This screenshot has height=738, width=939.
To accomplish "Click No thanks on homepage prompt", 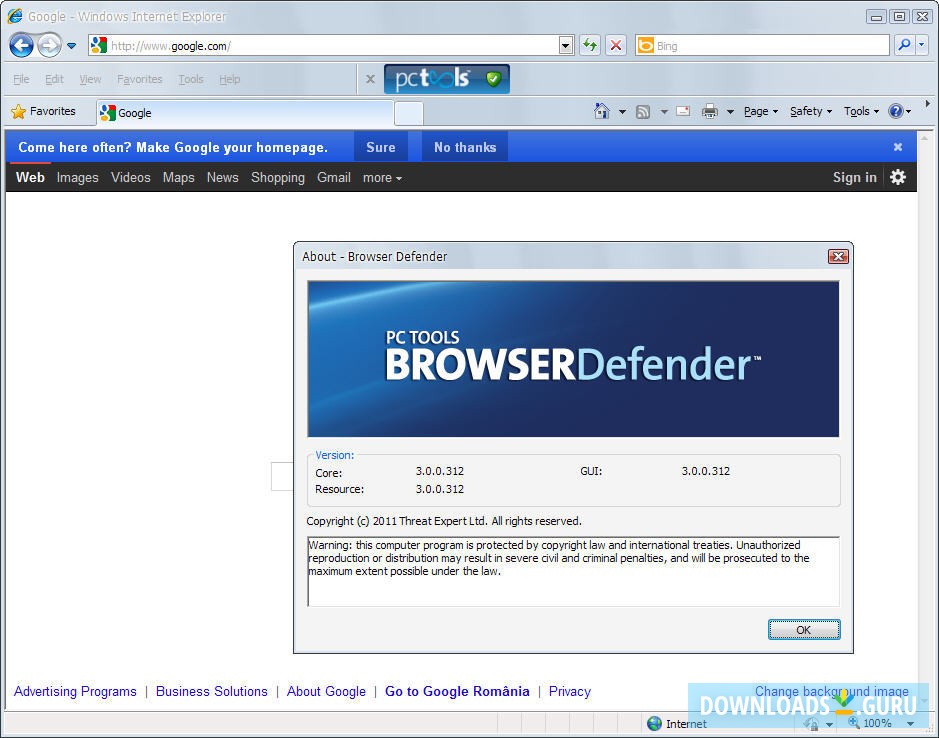I will click(465, 147).
